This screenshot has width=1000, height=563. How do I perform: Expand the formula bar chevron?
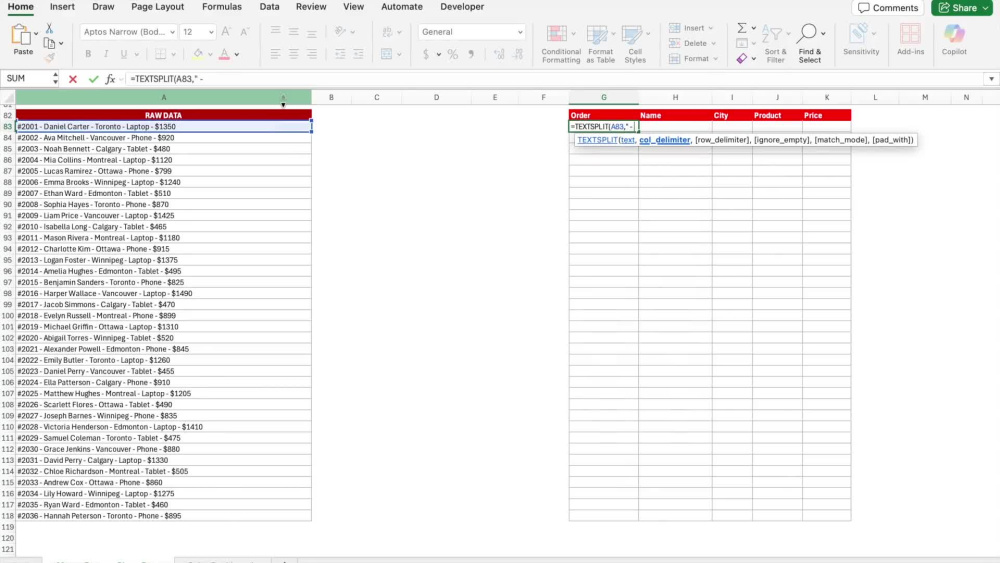pyautogui.click(x=991, y=79)
